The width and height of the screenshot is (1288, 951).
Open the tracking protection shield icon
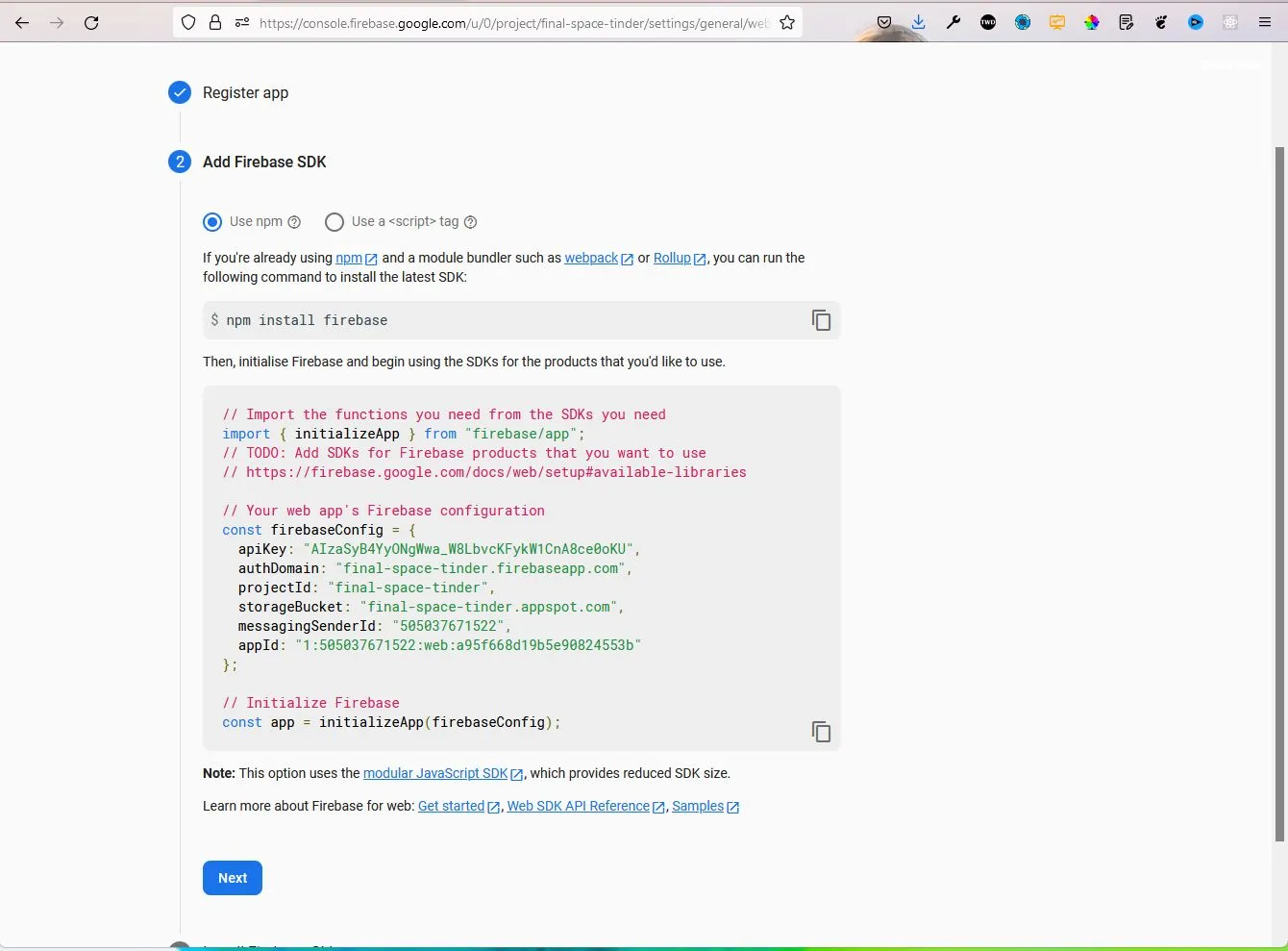(188, 22)
